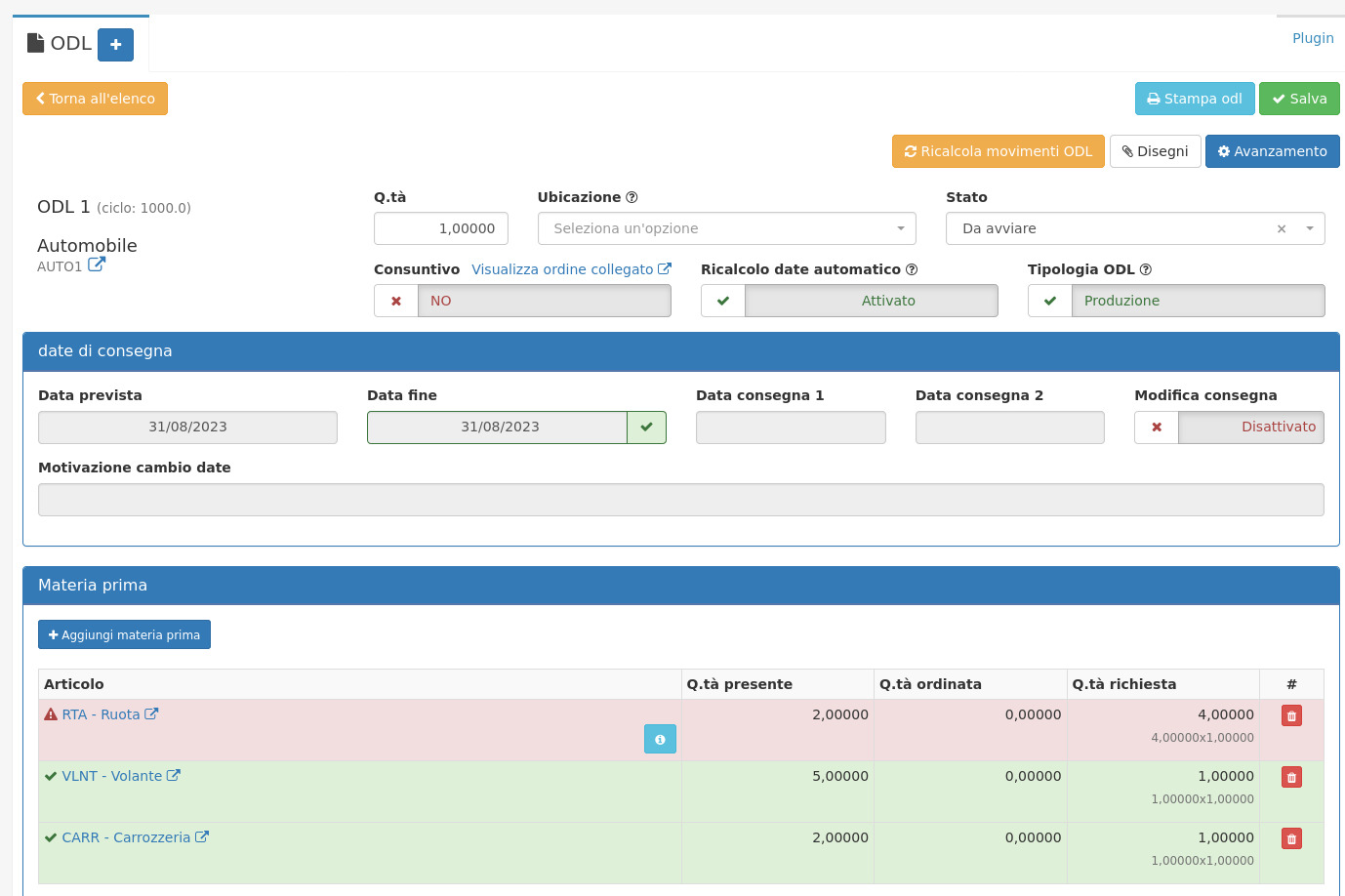This screenshot has width=1345, height=896.
Task: Delete the RTA - Ruota row
Action: pos(1291,715)
